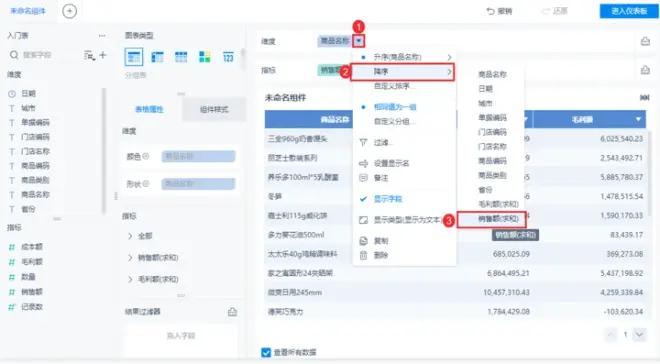Viewport: 660px width, 364px height.
Task: Select the 123 KPI chart type icon
Action: click(x=228, y=57)
